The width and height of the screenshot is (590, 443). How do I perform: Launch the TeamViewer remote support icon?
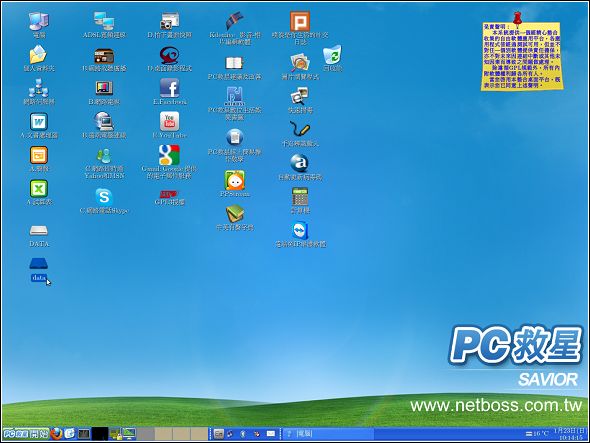[300, 230]
